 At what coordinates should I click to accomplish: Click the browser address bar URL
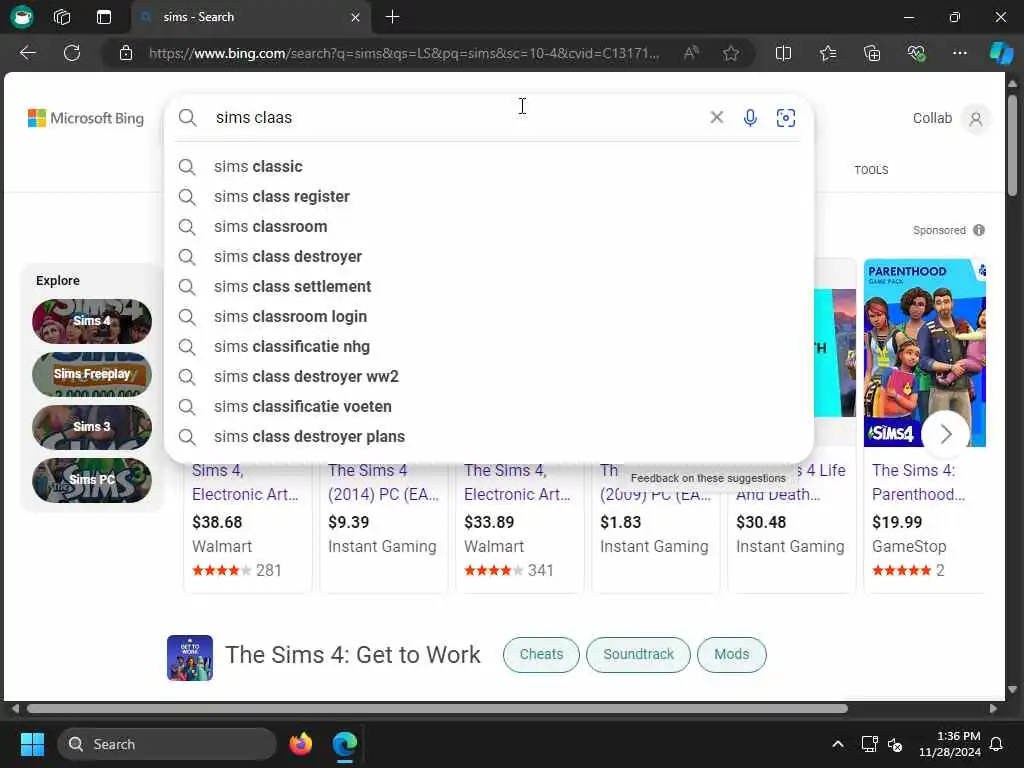pyautogui.click(x=404, y=53)
